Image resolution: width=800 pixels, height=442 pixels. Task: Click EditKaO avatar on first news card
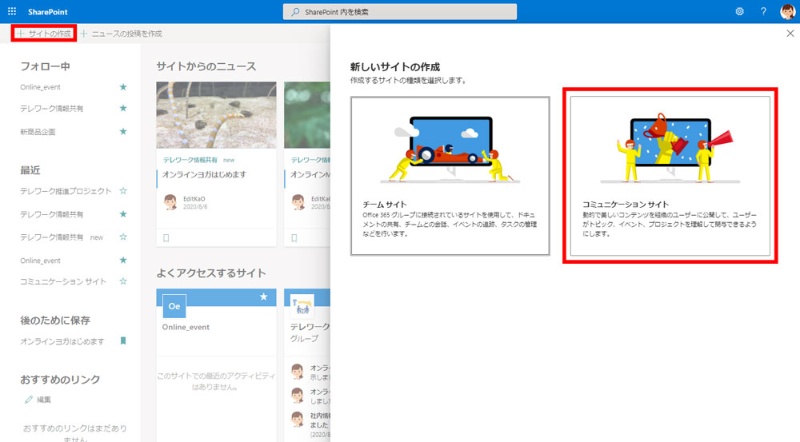click(170, 202)
